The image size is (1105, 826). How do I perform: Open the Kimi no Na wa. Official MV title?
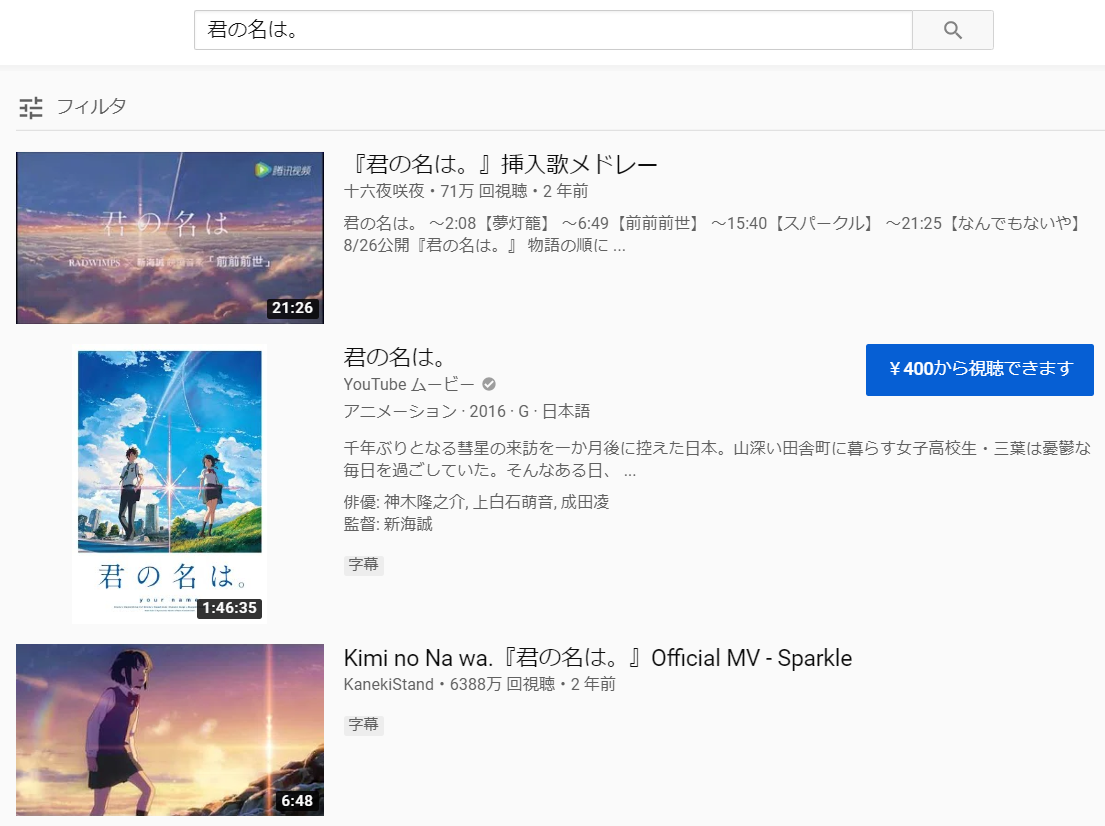coord(598,658)
